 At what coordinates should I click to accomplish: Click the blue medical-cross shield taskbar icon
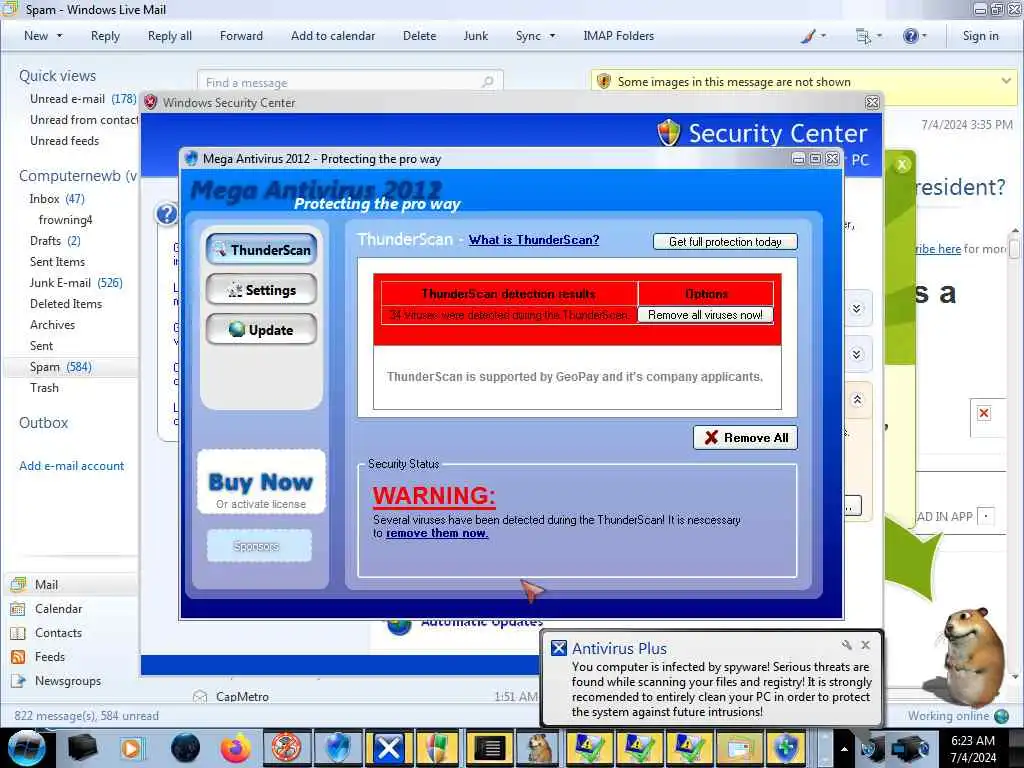(x=786, y=748)
